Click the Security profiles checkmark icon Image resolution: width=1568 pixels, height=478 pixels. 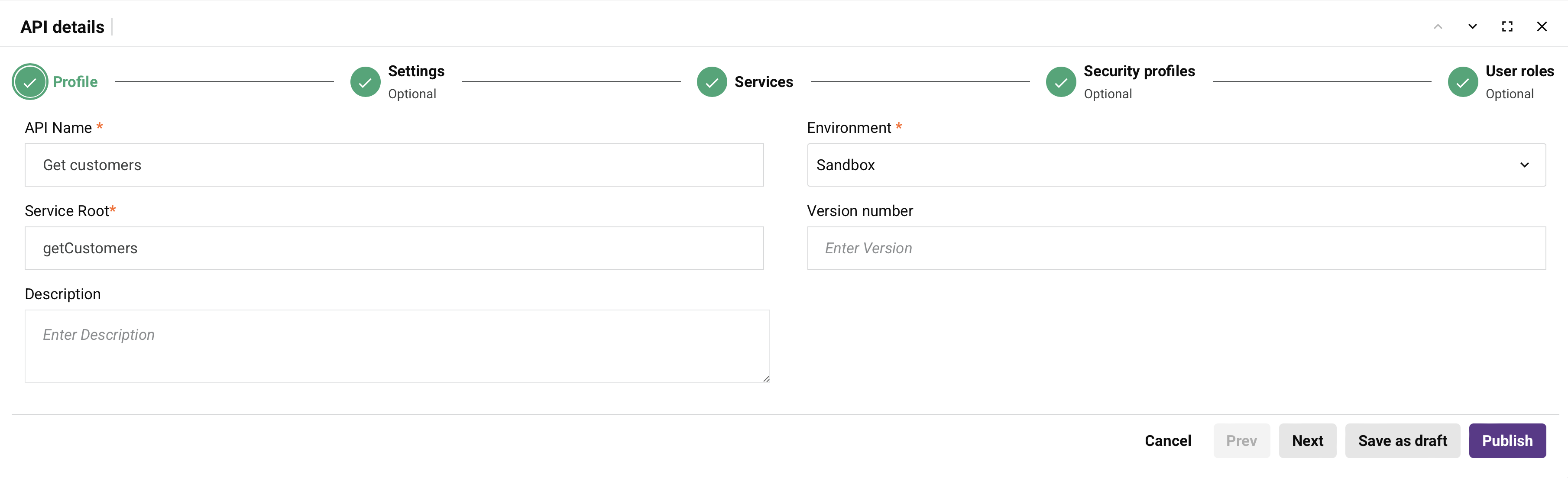pos(1061,82)
